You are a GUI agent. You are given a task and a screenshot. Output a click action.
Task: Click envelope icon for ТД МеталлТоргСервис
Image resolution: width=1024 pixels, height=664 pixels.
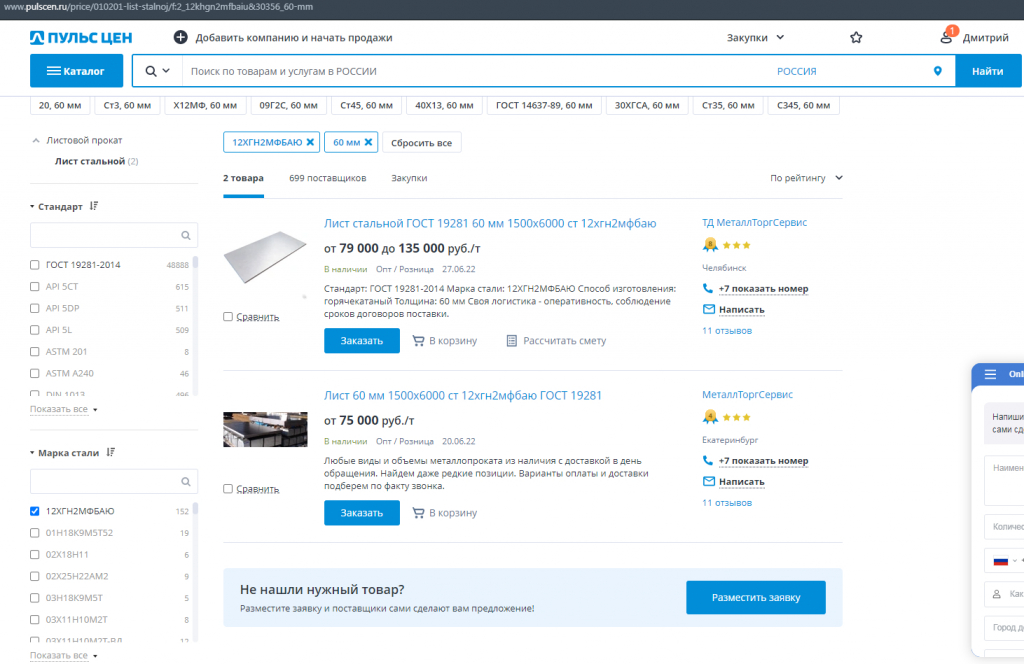pos(709,309)
